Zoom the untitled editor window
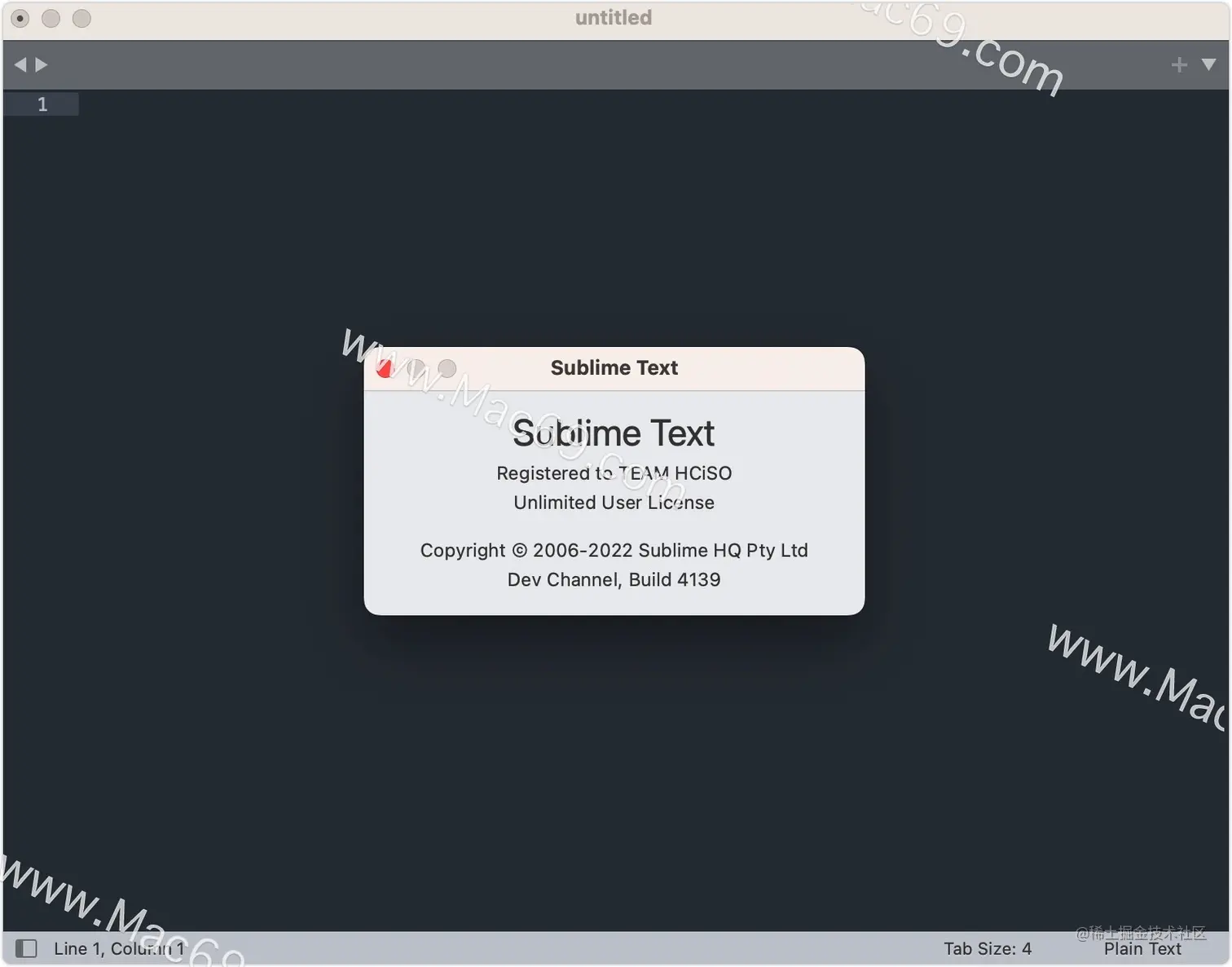This screenshot has height=967, width=1232. pos(81,18)
